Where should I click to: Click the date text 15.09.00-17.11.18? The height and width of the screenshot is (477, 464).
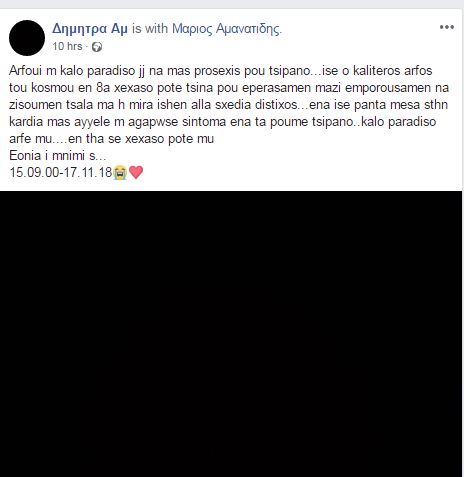[61, 173]
